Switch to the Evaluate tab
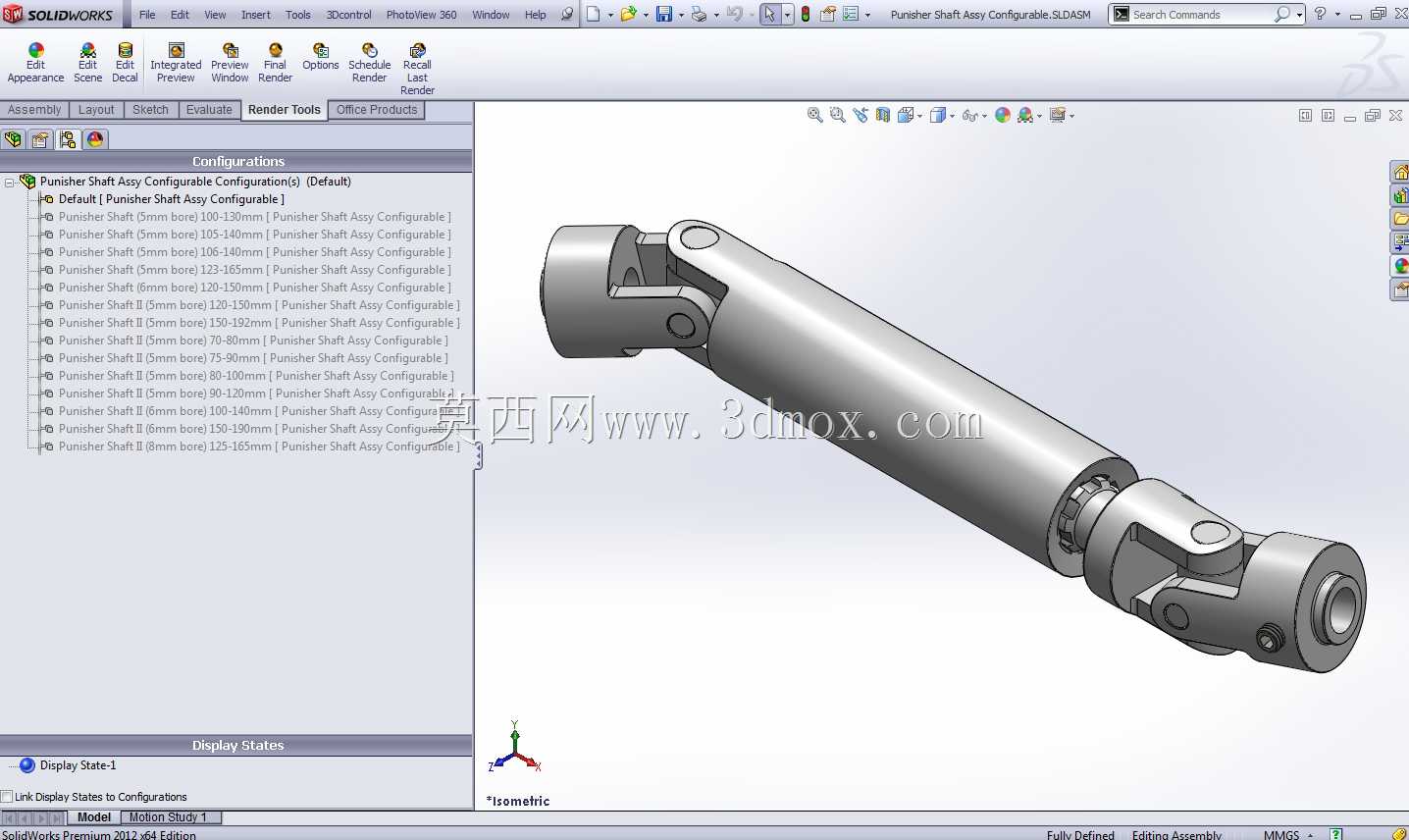 209,110
